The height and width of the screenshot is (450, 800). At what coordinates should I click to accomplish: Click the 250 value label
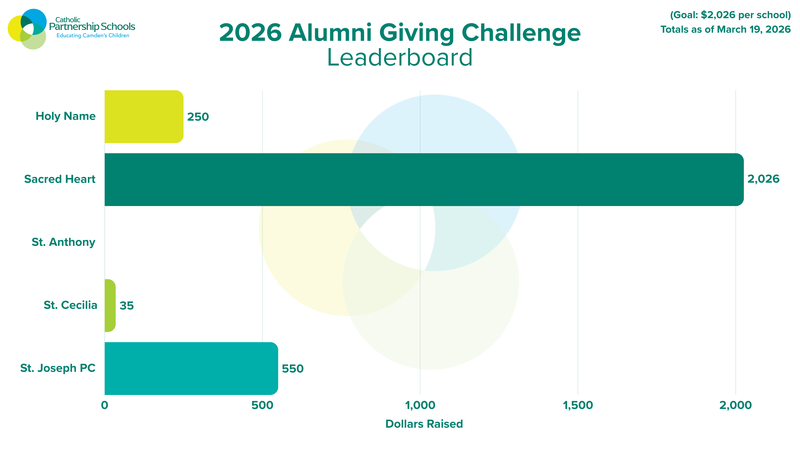coord(198,116)
